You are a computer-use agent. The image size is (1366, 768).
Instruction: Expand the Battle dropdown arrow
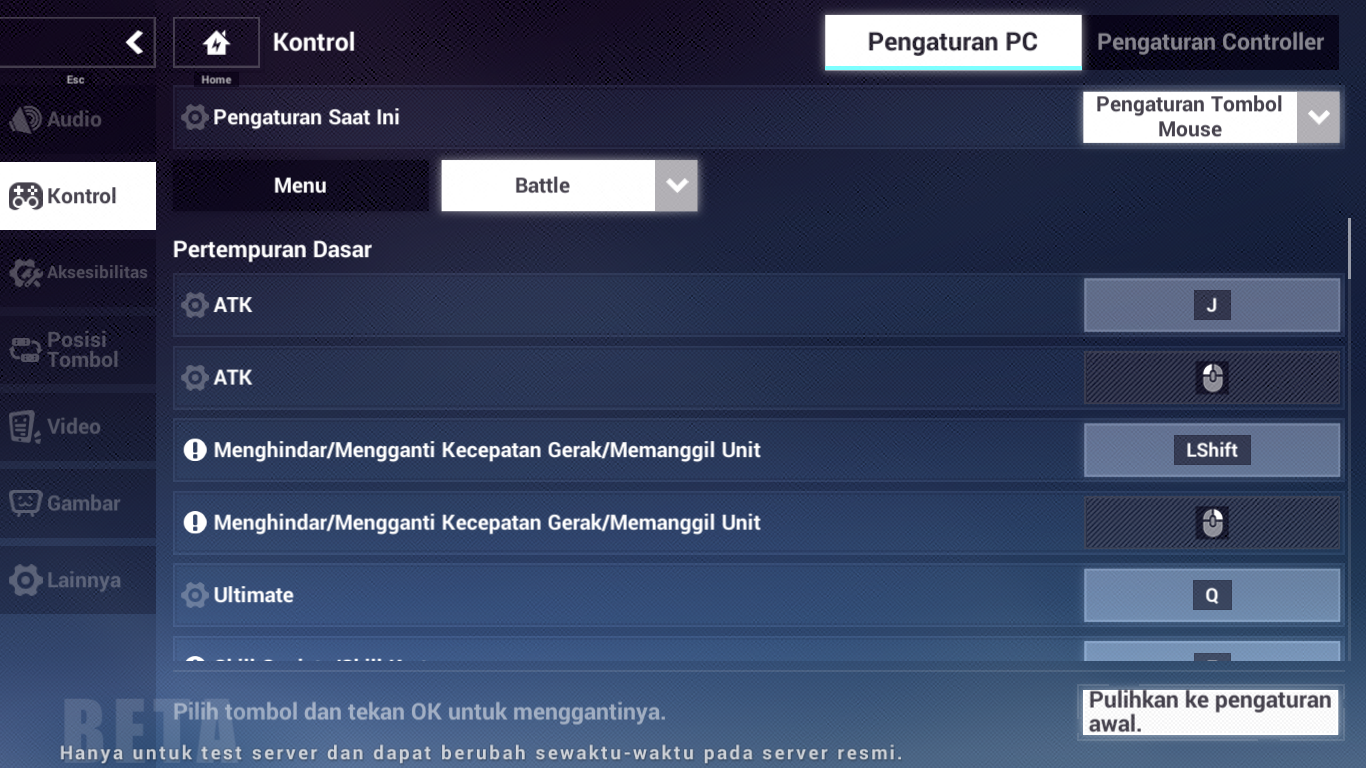[677, 186]
